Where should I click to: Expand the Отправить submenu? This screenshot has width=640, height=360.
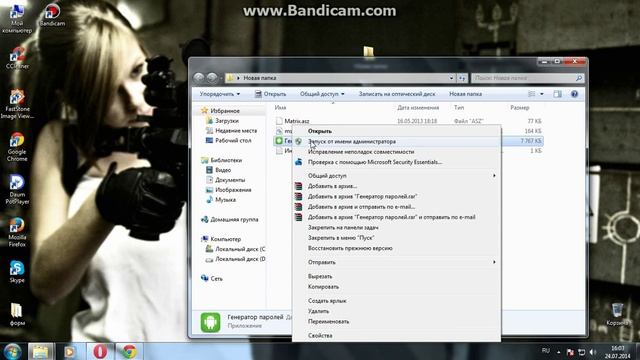coord(396,262)
